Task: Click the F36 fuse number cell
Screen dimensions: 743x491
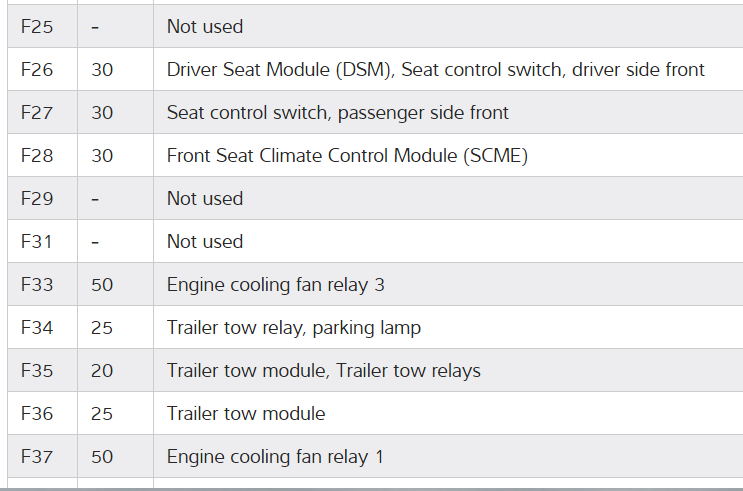Action: pyautogui.click(x=37, y=414)
